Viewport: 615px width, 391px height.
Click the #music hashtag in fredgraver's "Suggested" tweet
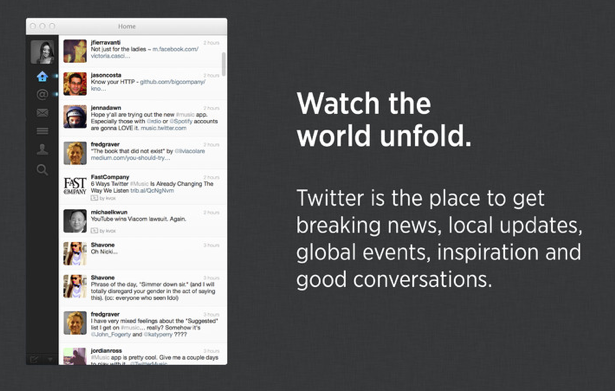[130, 327]
